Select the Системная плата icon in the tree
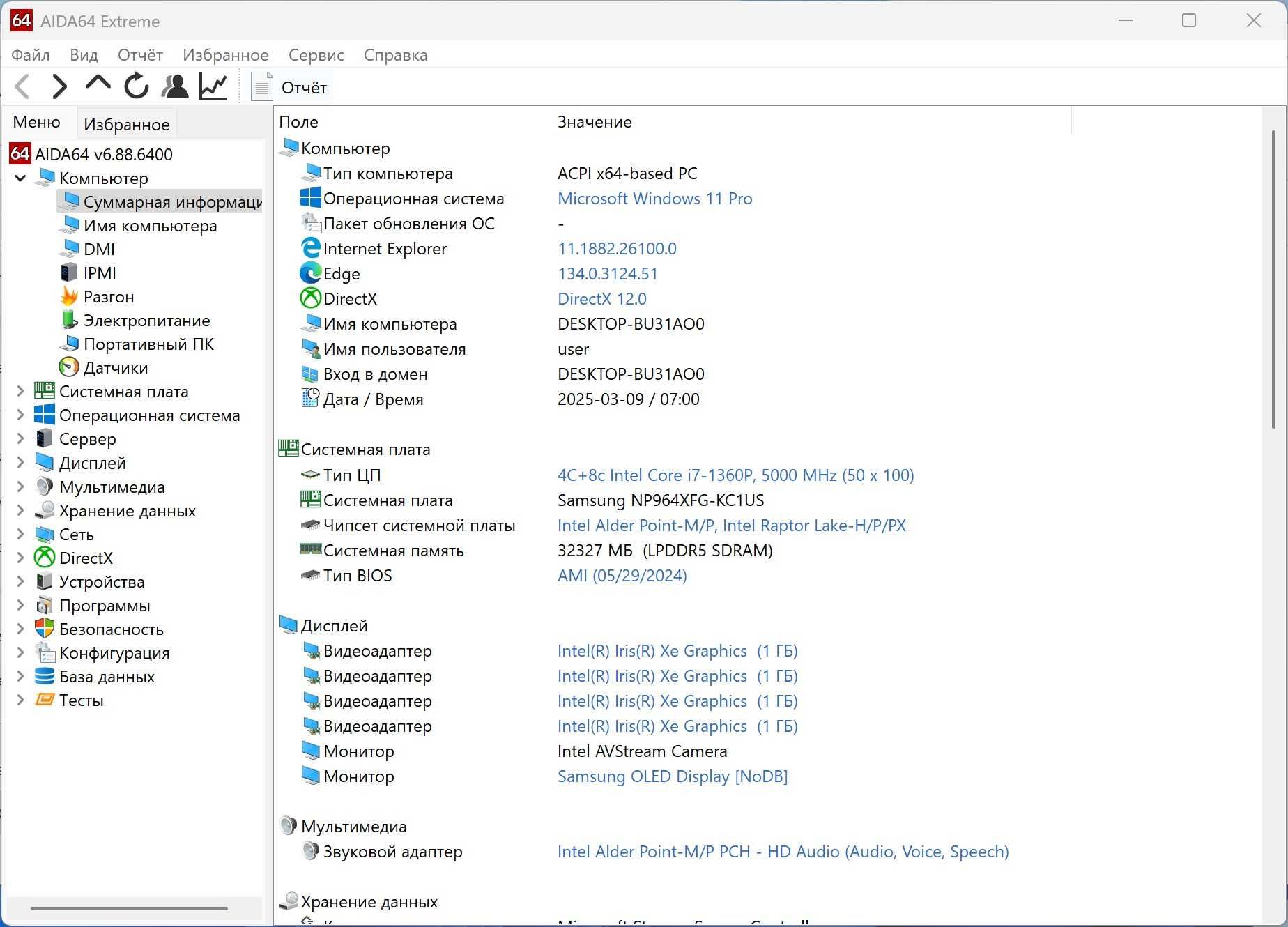The height and width of the screenshot is (927, 1288). pos(45,391)
